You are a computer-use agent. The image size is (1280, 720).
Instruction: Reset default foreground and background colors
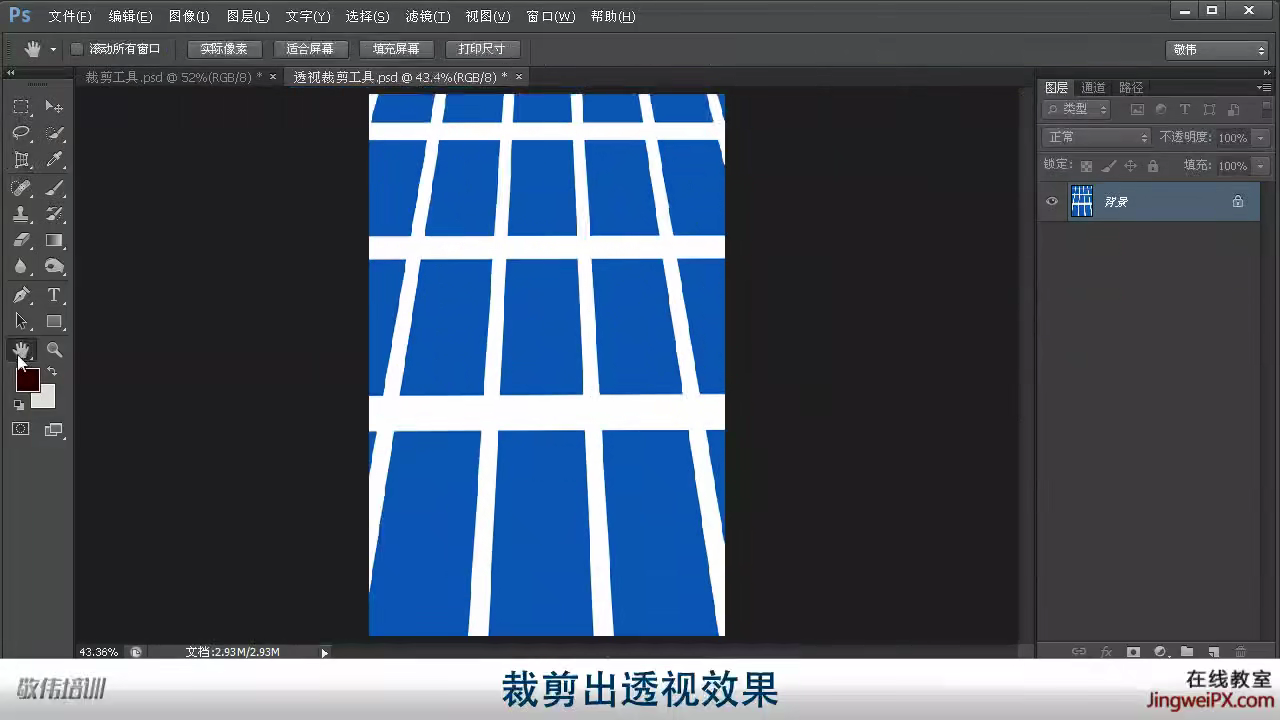(19, 405)
